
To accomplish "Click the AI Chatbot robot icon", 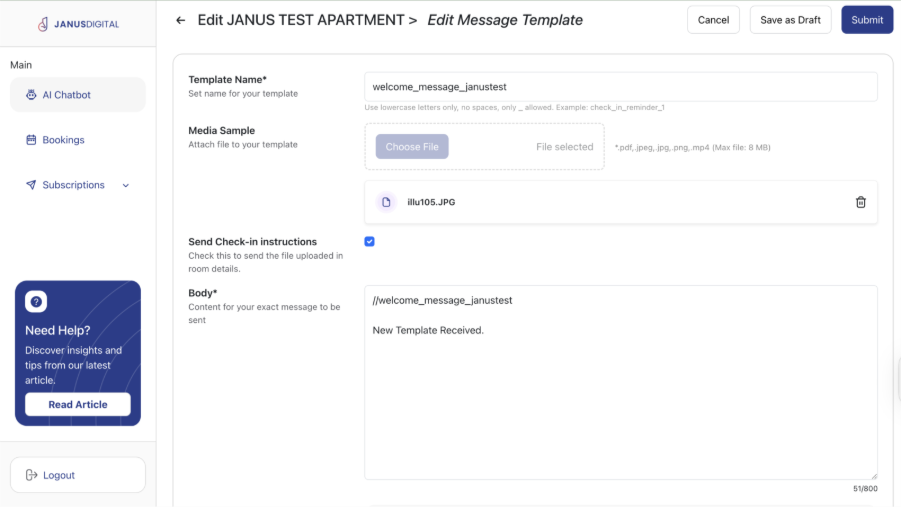I will pyautogui.click(x=32, y=95).
